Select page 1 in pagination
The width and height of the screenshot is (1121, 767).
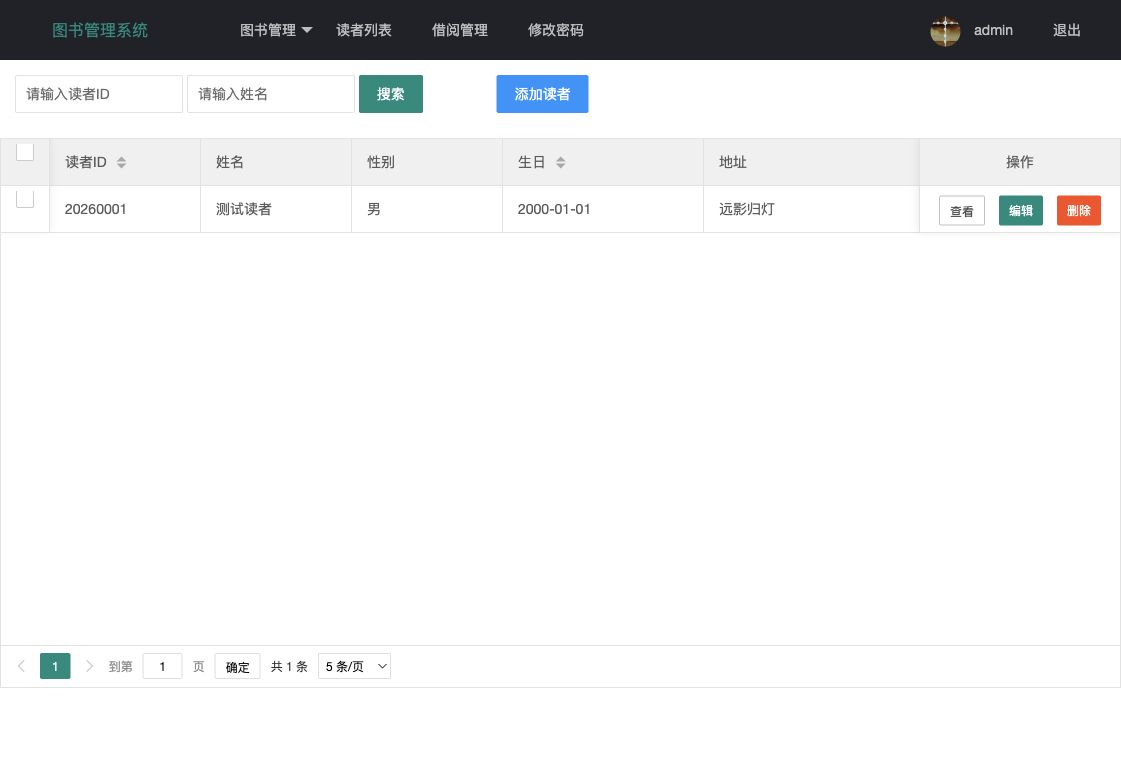[x=55, y=666]
